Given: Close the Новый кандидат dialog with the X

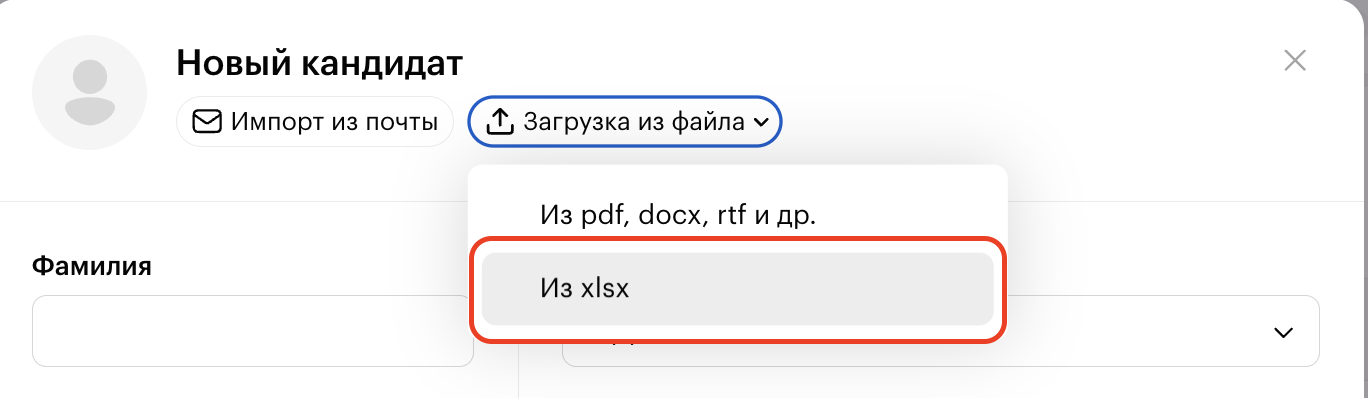Looking at the screenshot, I should tap(1295, 61).
